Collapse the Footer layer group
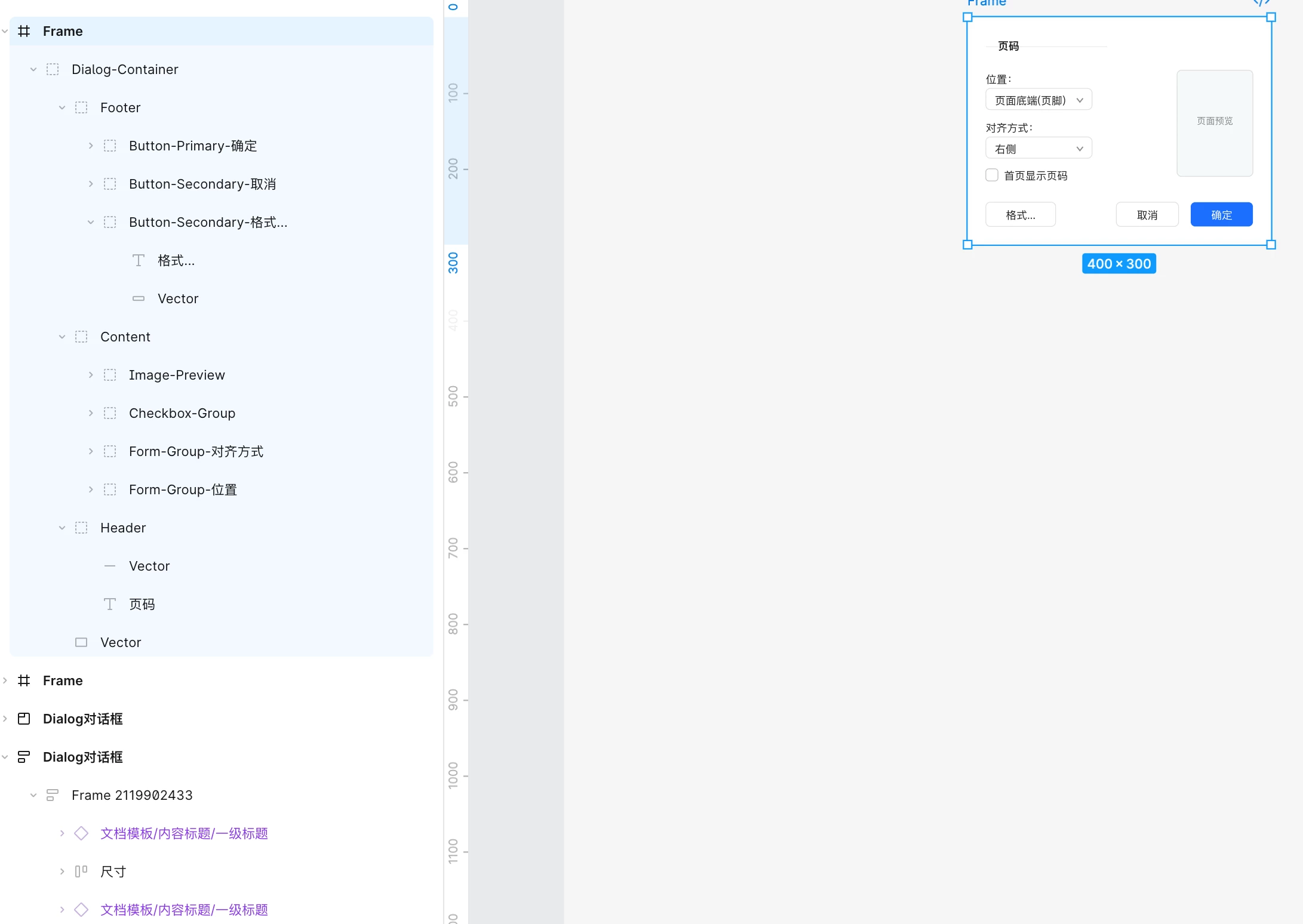This screenshot has width=1303, height=924. tap(62, 107)
